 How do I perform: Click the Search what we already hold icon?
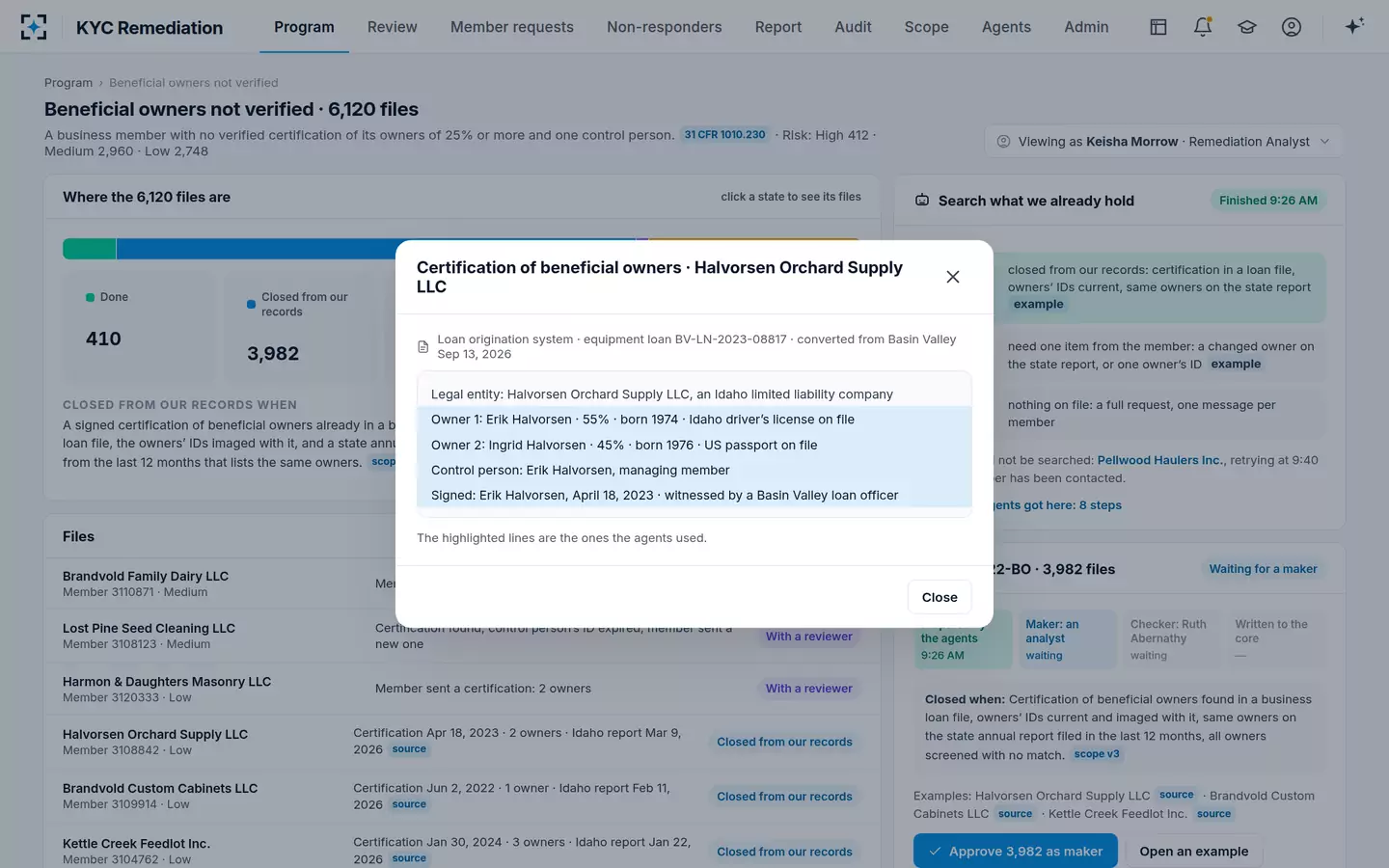[x=922, y=201]
